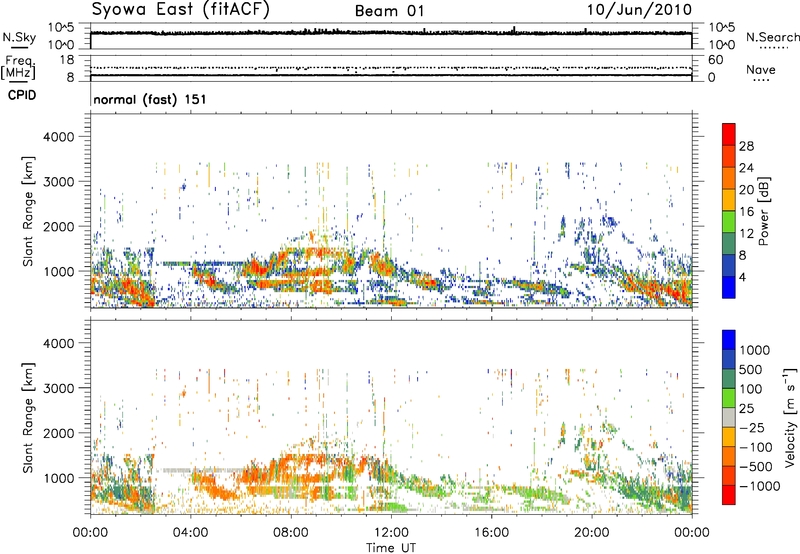Click the light green segment of Power colorbar
This screenshot has height=554, width=800.
(729, 222)
